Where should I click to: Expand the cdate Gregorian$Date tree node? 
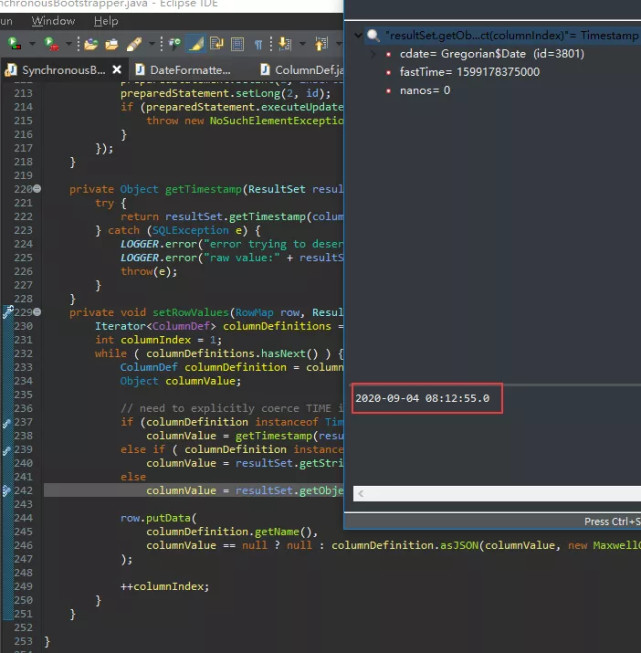point(374,53)
